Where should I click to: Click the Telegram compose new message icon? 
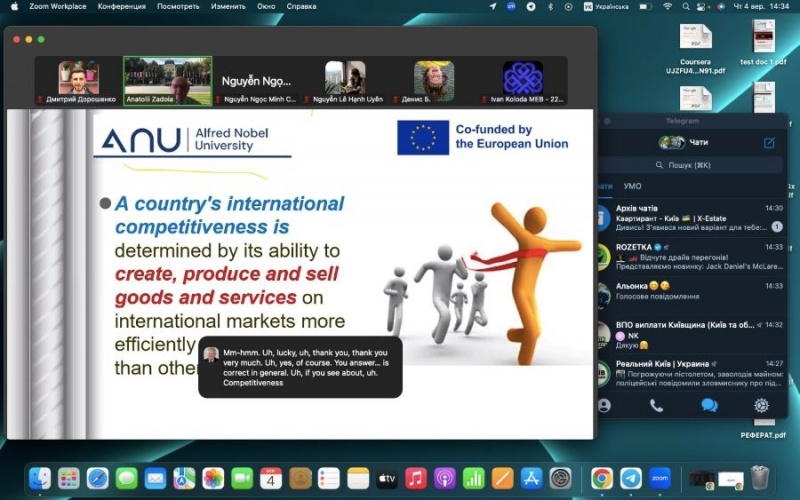[769, 143]
